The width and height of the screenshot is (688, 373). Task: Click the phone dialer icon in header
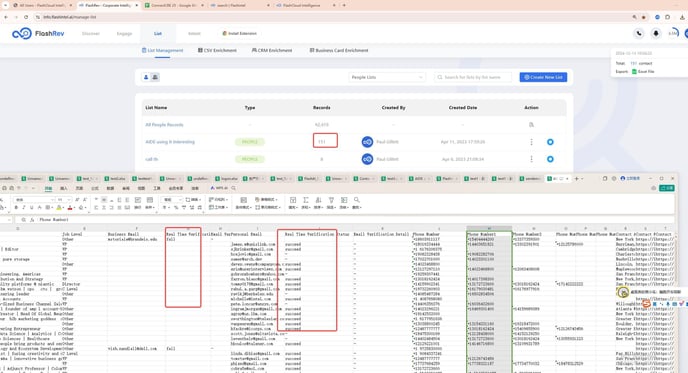click(x=639, y=33)
